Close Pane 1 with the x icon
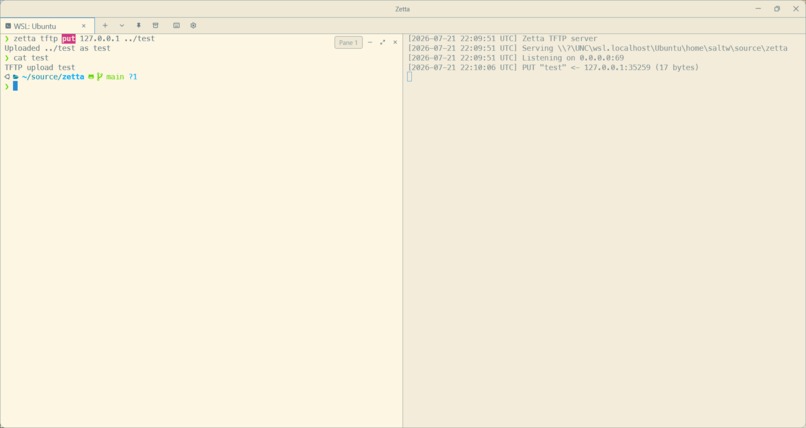Viewport: 806px width, 428px height. pos(395,43)
